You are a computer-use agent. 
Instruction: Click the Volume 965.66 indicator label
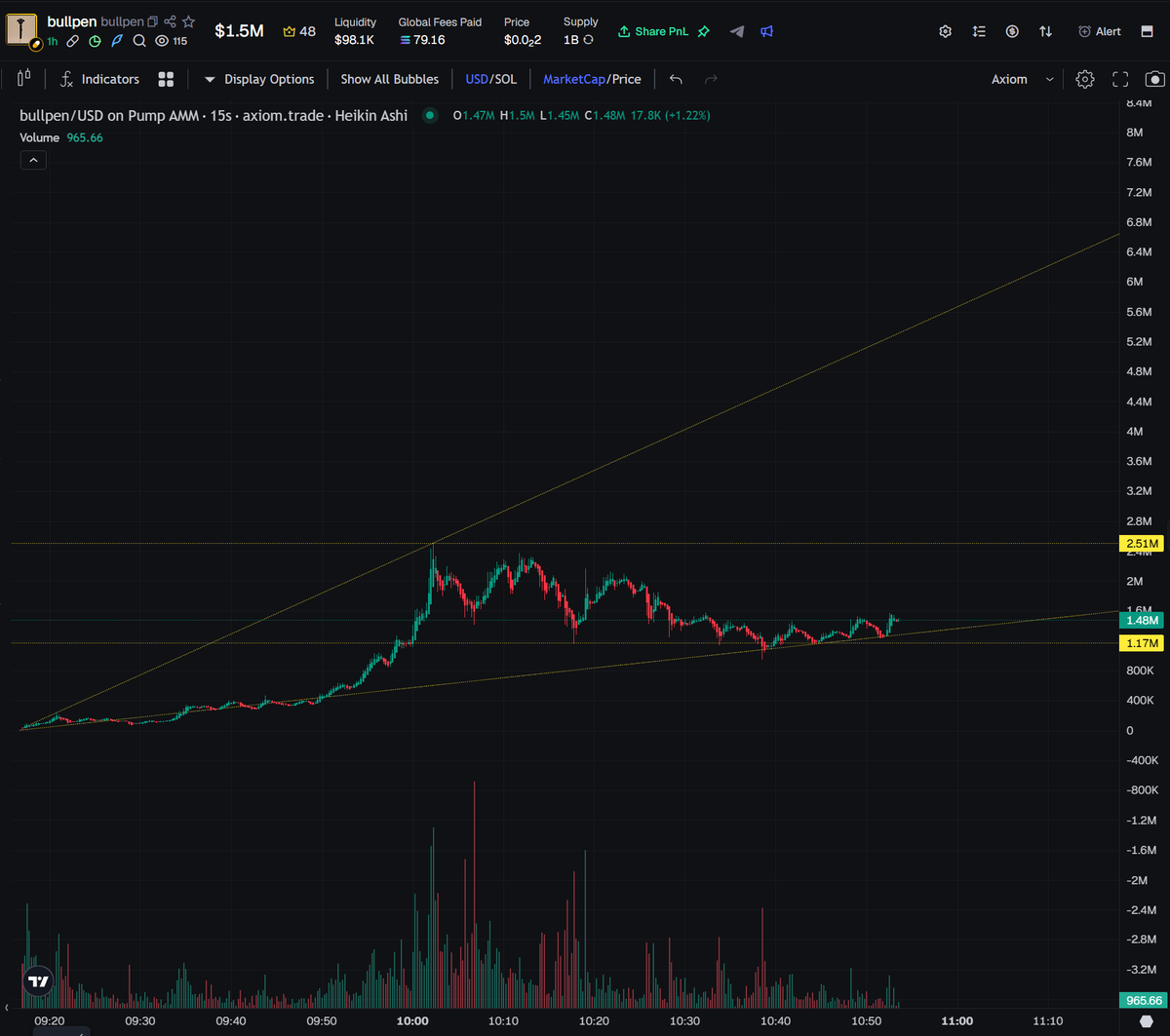click(61, 137)
